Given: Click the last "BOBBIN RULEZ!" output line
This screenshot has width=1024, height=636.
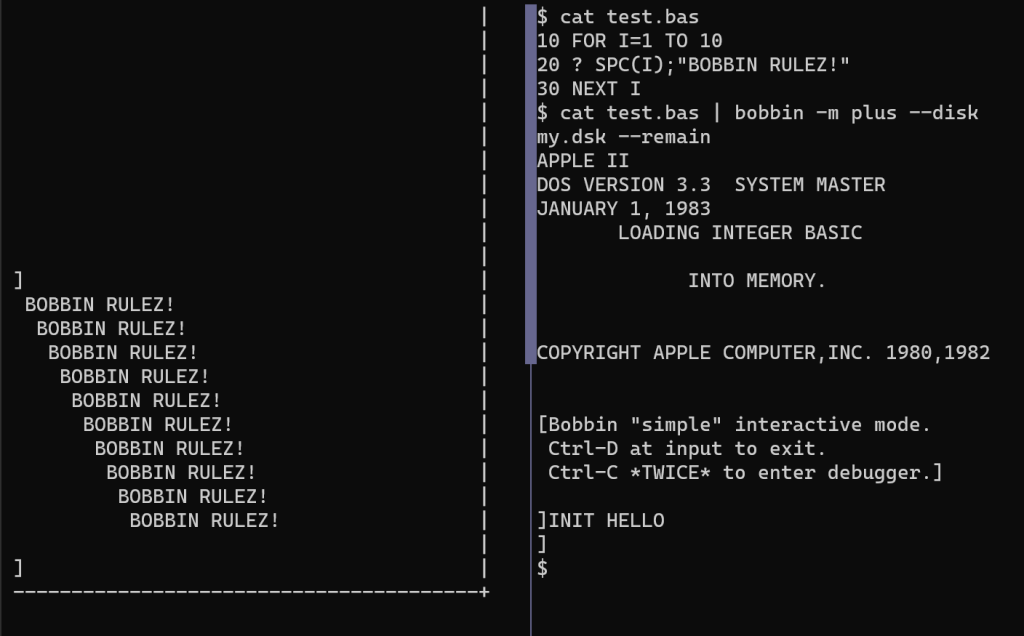Looking at the screenshot, I should [204, 520].
